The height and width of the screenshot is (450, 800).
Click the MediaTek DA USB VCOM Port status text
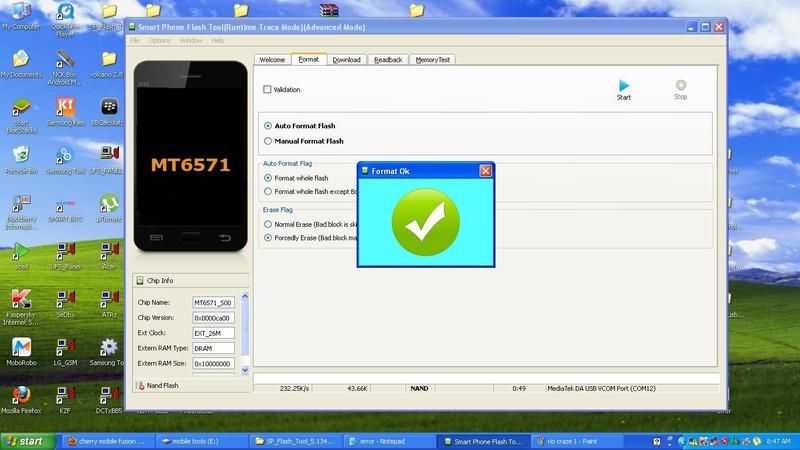(x=601, y=388)
